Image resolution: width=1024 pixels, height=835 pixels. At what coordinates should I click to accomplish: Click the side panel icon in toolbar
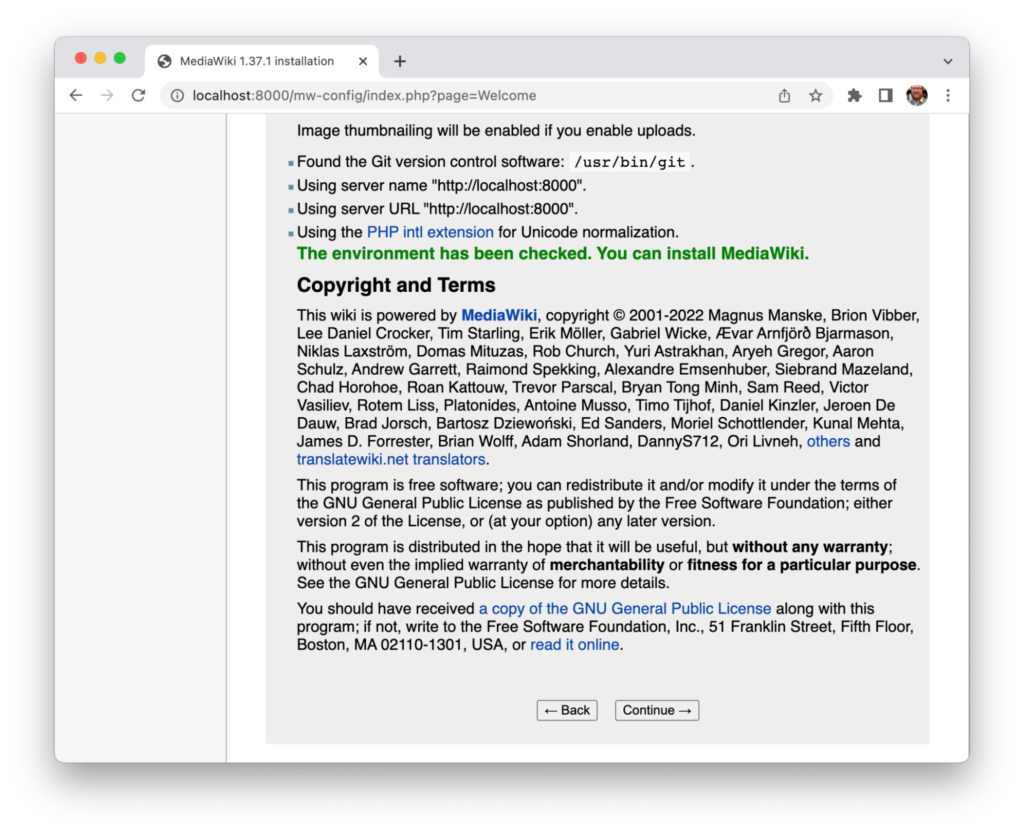[x=884, y=94]
